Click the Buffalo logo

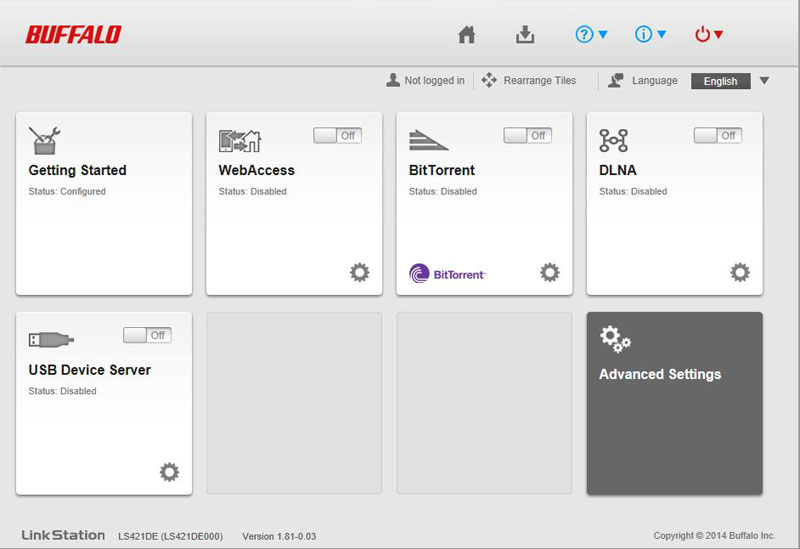coord(73,35)
